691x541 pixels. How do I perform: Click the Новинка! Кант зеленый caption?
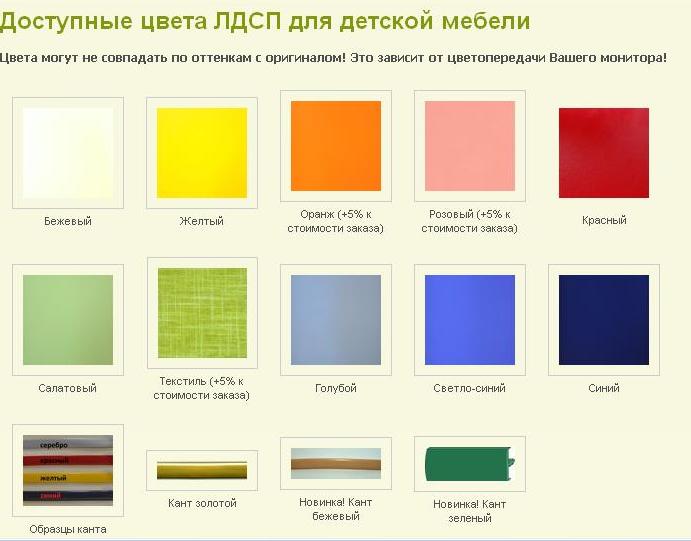470,511
